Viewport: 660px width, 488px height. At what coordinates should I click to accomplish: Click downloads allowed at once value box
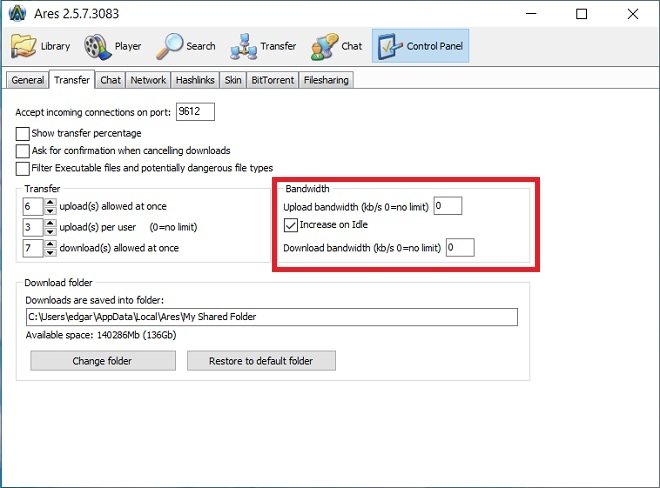[x=33, y=248]
